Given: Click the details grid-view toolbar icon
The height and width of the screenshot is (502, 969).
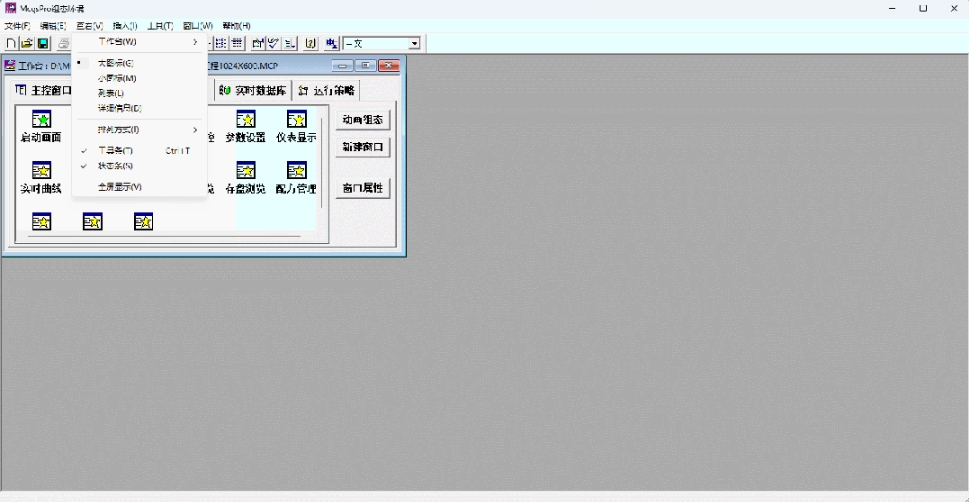Looking at the screenshot, I should pos(237,43).
